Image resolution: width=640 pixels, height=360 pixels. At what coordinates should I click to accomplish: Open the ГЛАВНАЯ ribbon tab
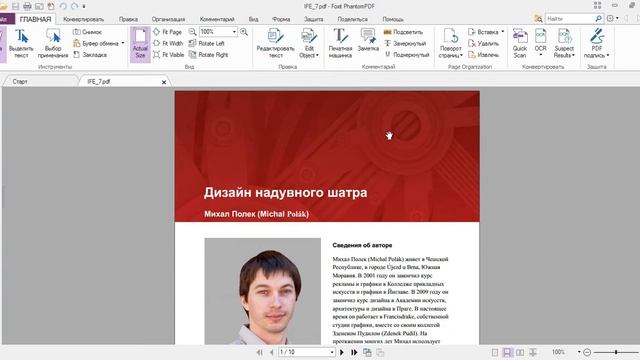(36, 19)
